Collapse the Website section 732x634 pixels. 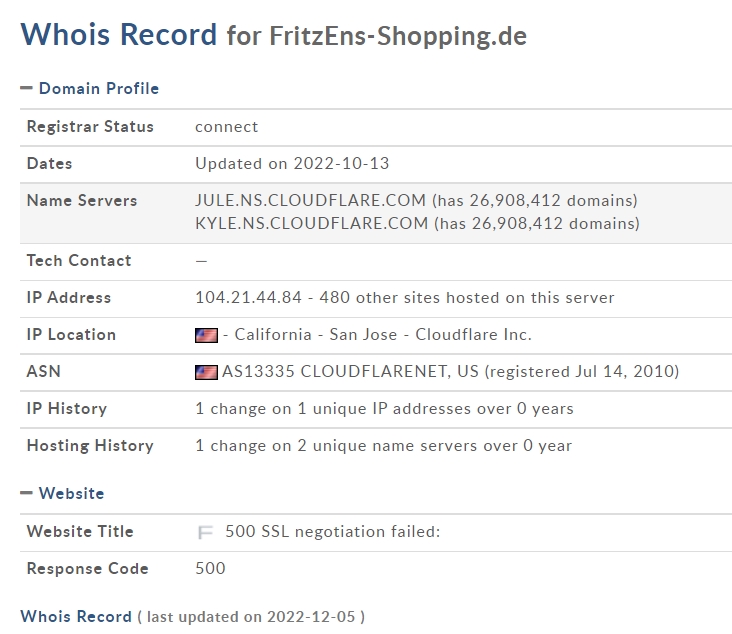point(27,493)
